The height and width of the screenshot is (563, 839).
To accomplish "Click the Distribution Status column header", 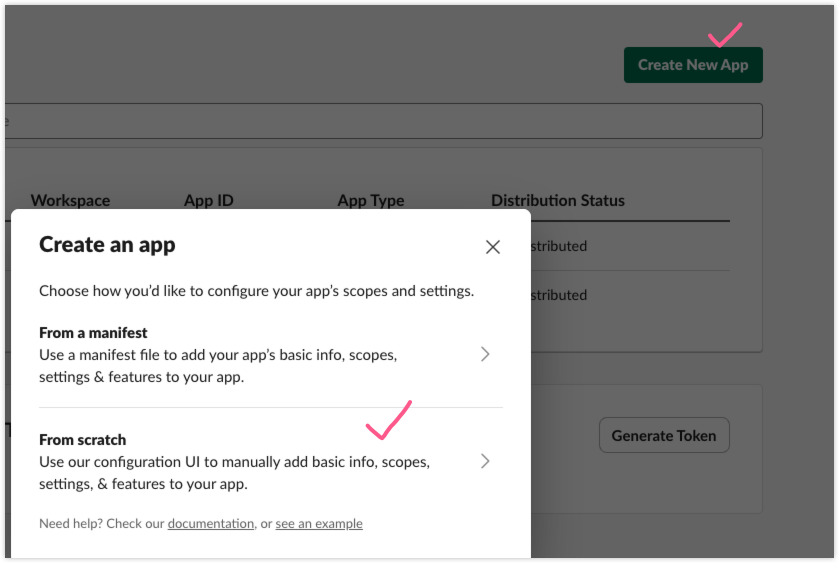I will 558,200.
